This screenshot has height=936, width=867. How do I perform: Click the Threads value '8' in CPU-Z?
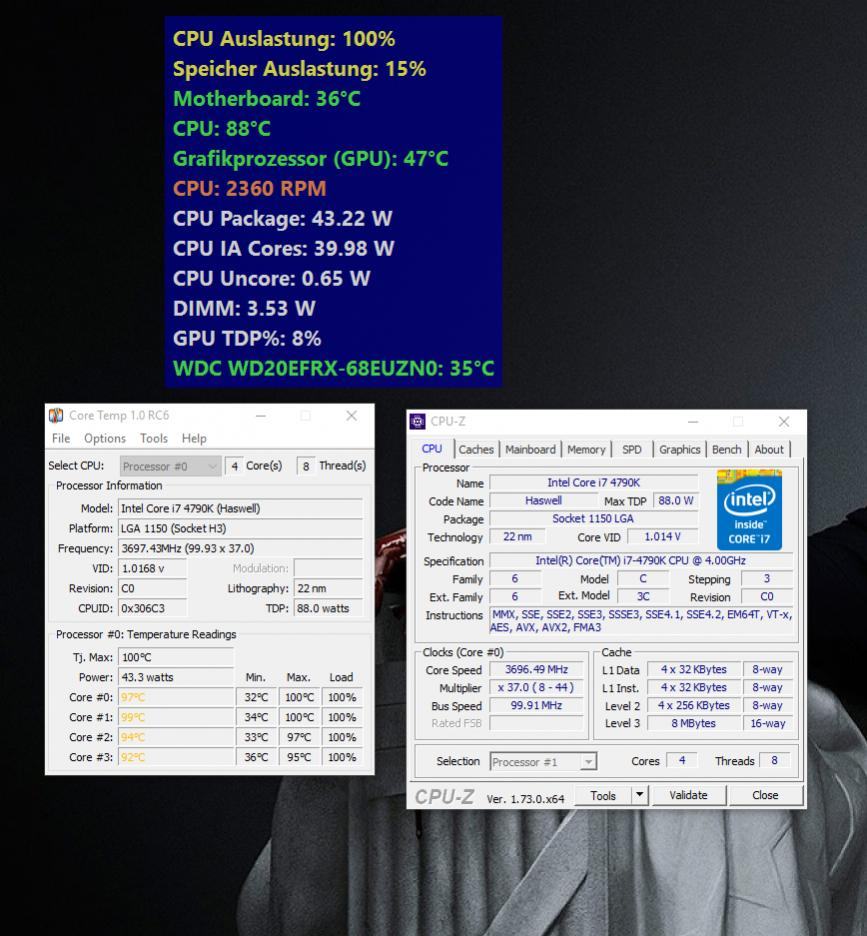pos(774,760)
